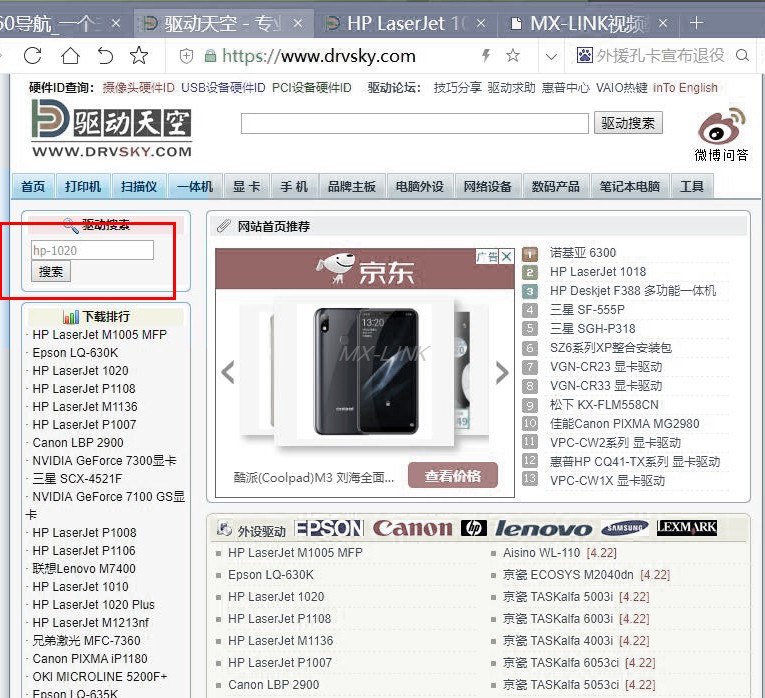The width and height of the screenshot is (765, 698).
Task: Open the 打印机 navigation tab
Action: [83, 186]
